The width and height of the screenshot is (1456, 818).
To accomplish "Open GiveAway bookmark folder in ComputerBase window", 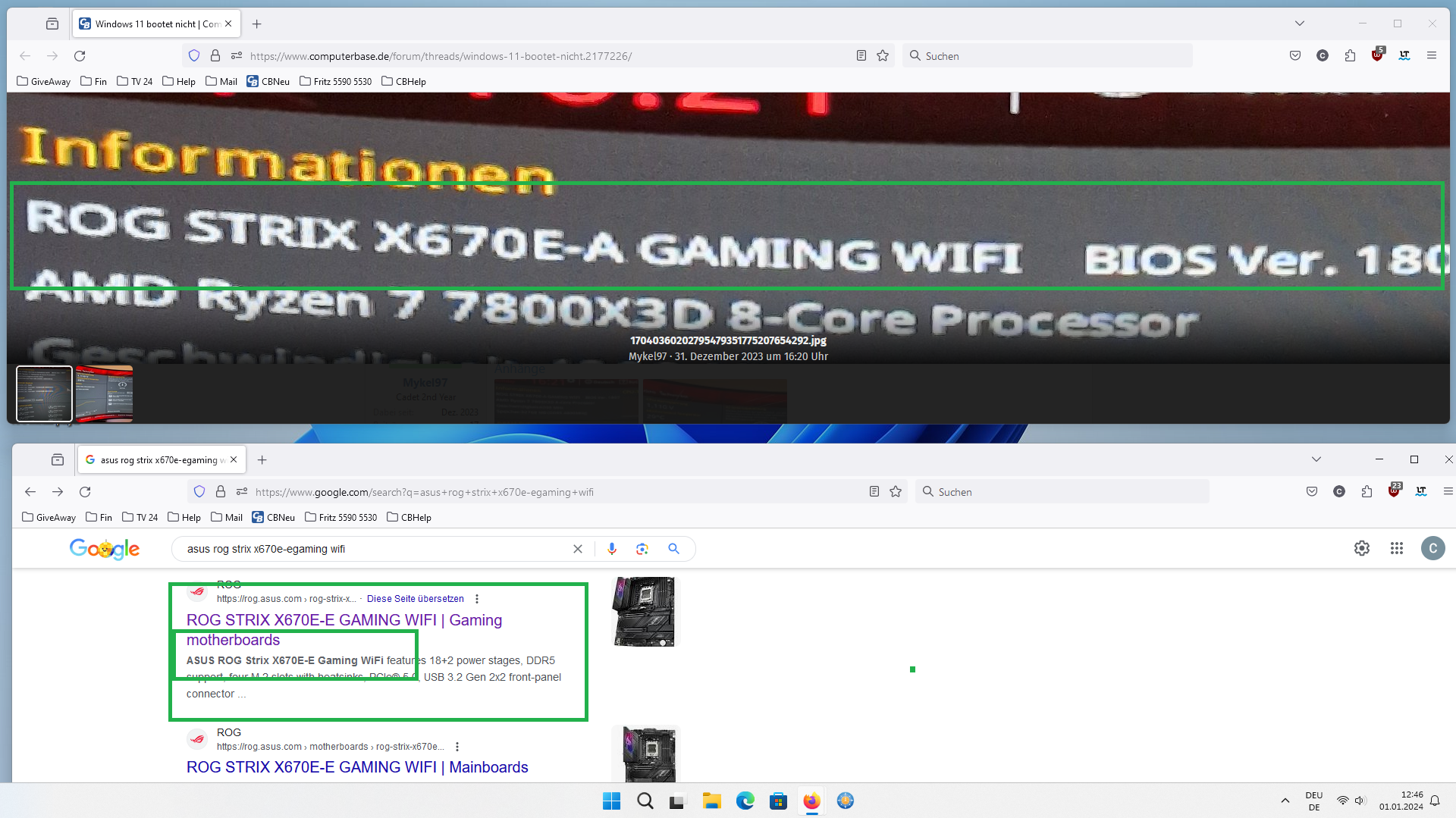I will click(x=44, y=81).
